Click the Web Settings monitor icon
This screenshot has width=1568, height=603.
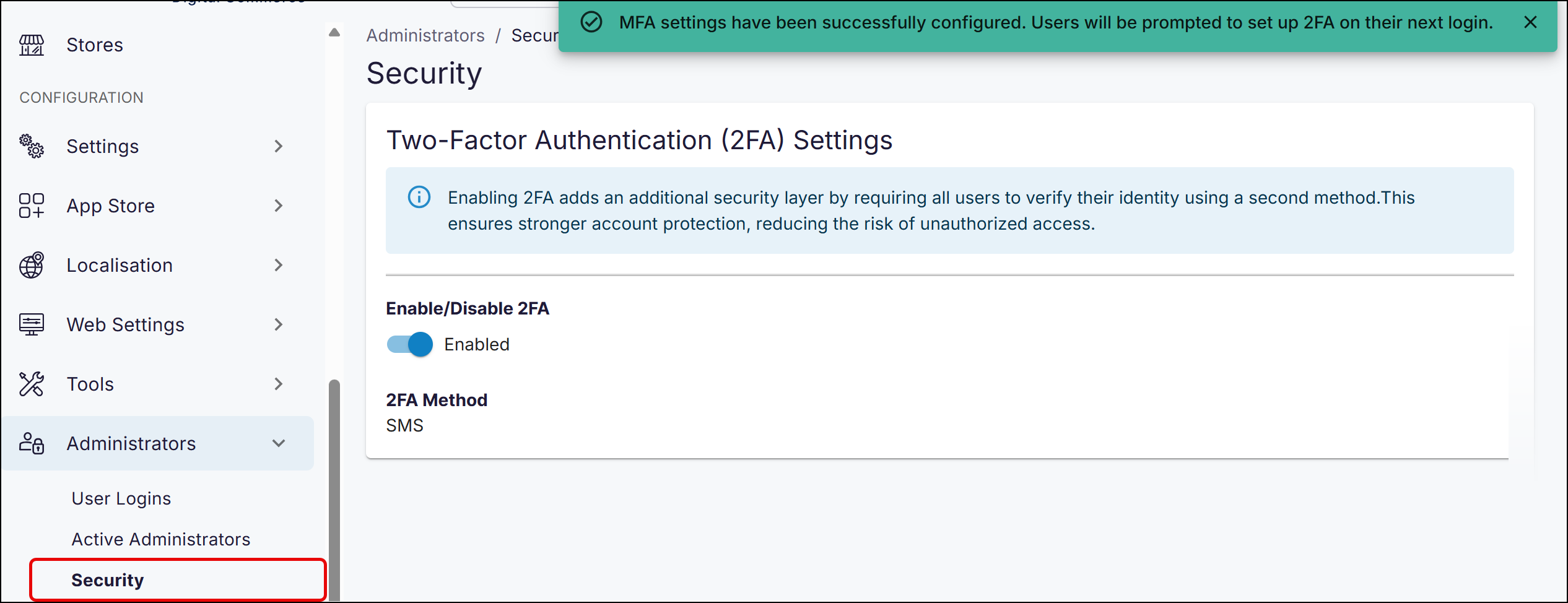coord(32,324)
